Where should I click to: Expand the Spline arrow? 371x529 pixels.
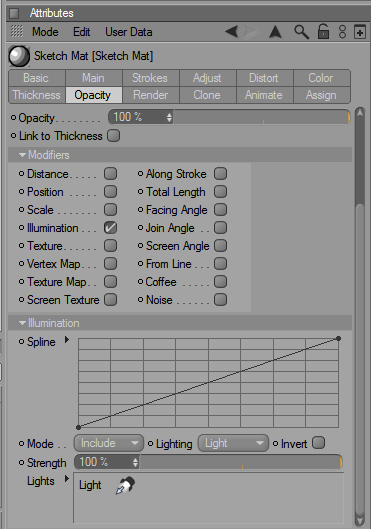coord(67,339)
